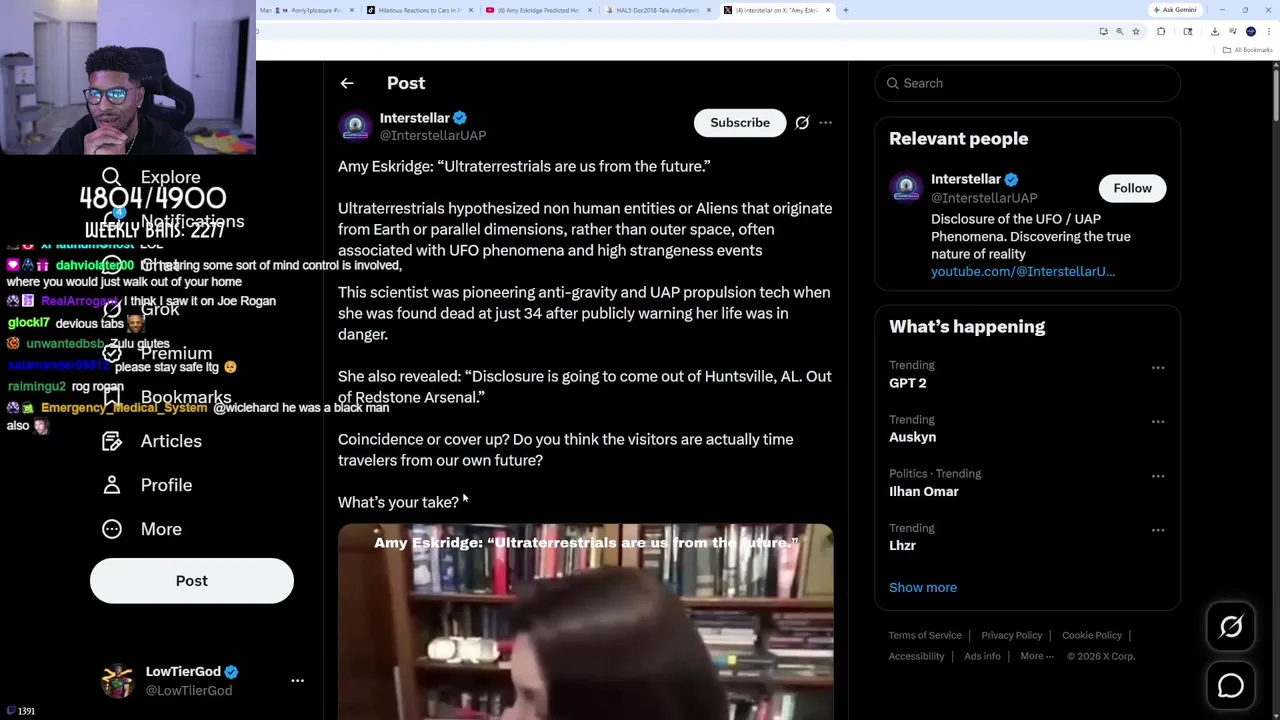The height and width of the screenshot is (720, 1280).
Task: Open browser zoom magnifier icon
Action: pos(1120,32)
